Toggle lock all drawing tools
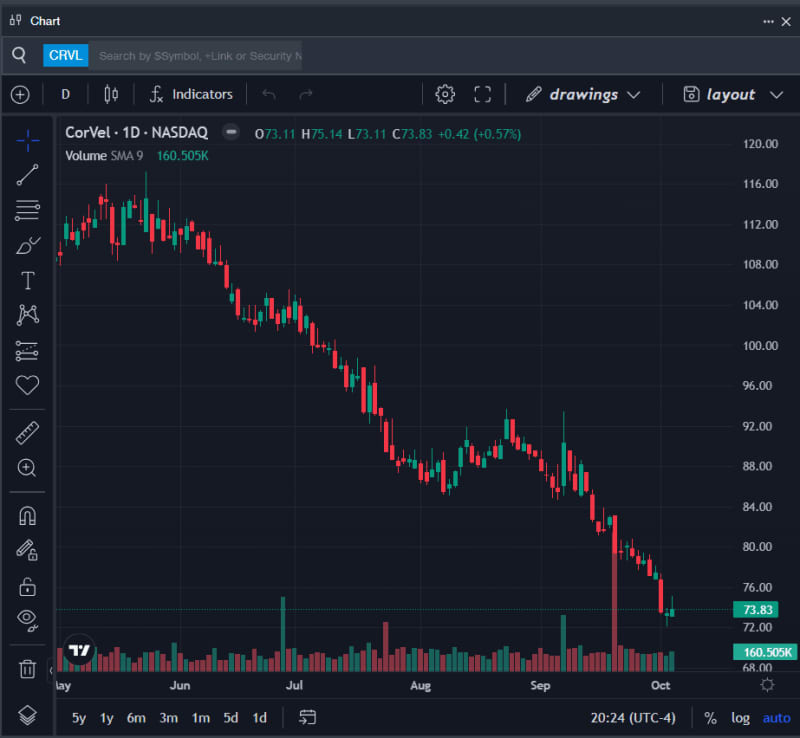The height and width of the screenshot is (738, 800). click(28, 586)
